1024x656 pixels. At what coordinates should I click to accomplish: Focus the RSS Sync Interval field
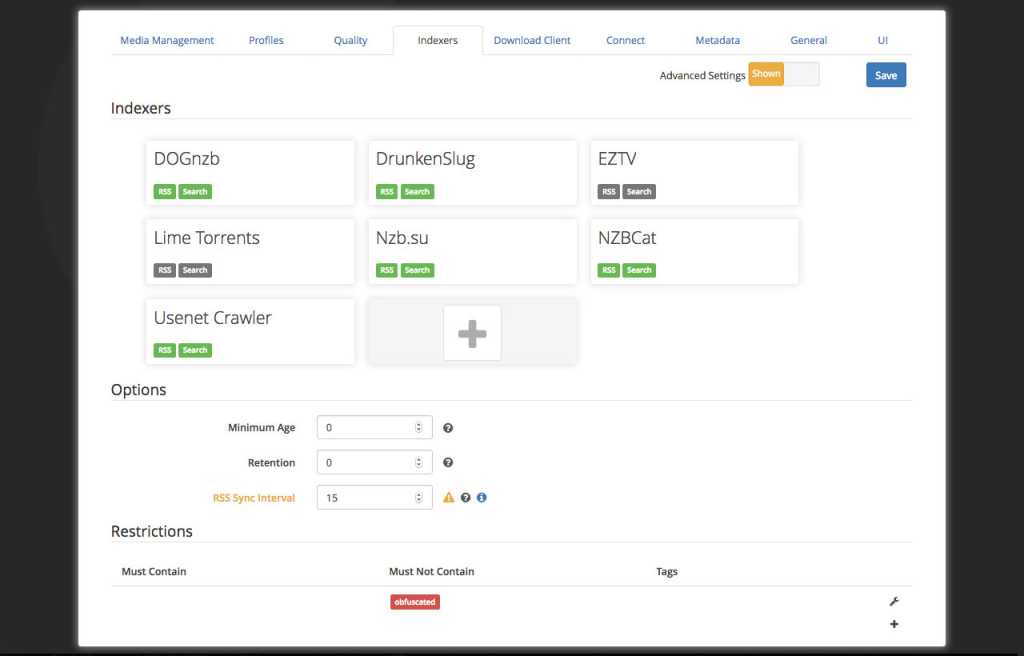tap(374, 498)
